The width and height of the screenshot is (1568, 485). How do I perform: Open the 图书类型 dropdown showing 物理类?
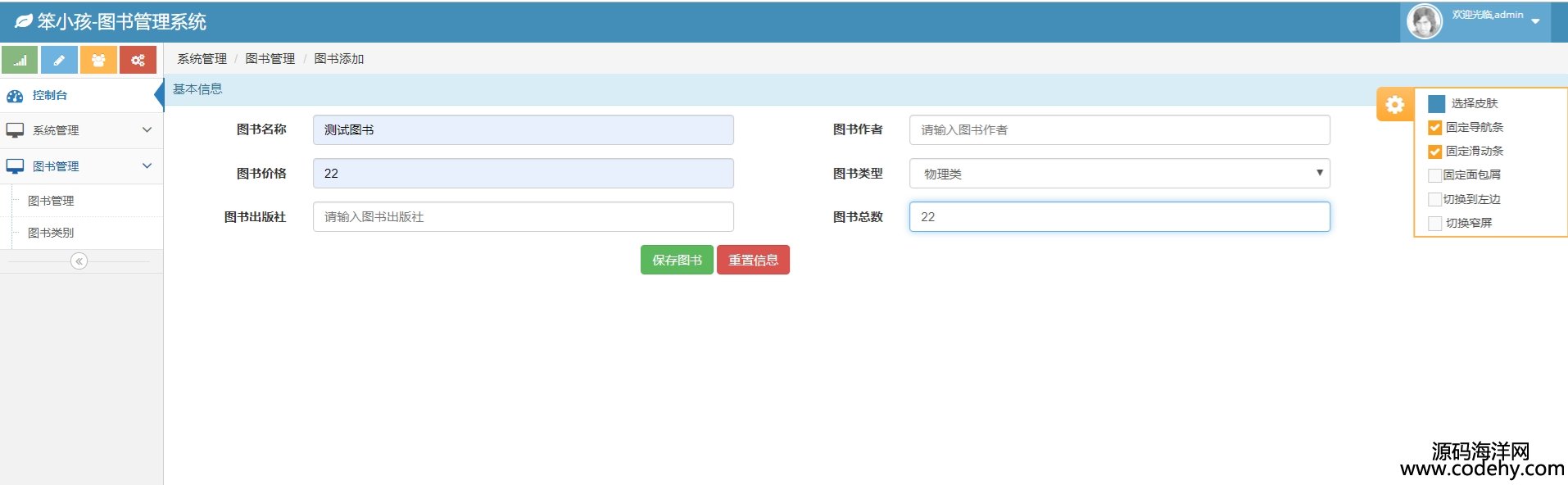[x=1119, y=174]
